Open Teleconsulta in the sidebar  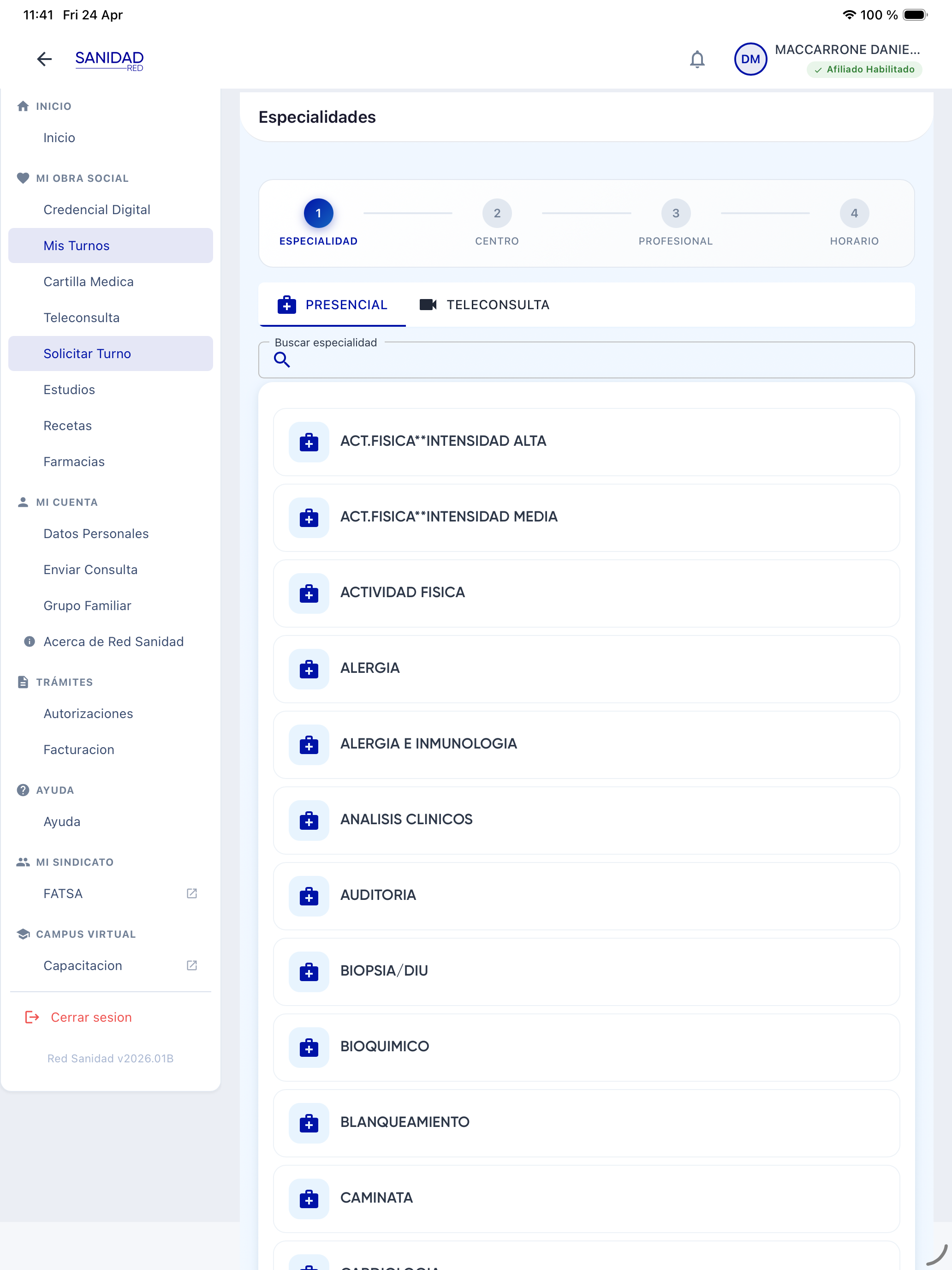[111, 317]
